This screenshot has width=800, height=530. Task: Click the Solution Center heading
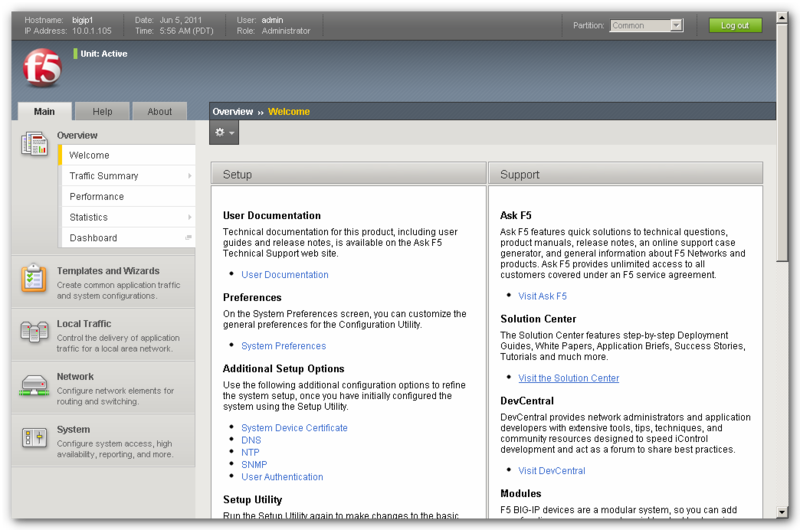click(x=538, y=319)
